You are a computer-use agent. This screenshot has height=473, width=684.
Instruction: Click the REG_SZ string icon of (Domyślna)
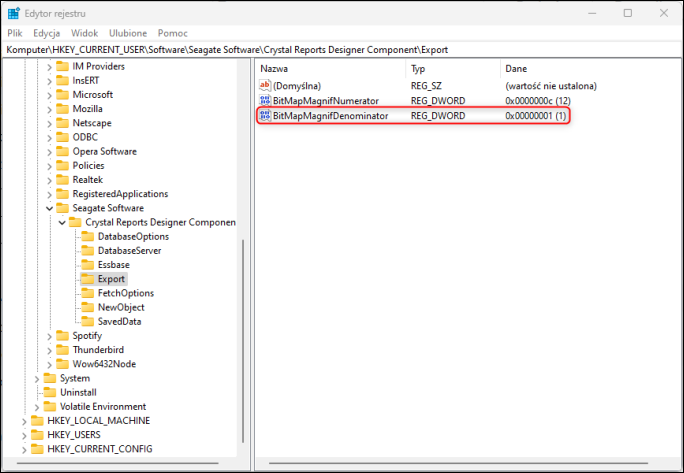click(x=265, y=86)
